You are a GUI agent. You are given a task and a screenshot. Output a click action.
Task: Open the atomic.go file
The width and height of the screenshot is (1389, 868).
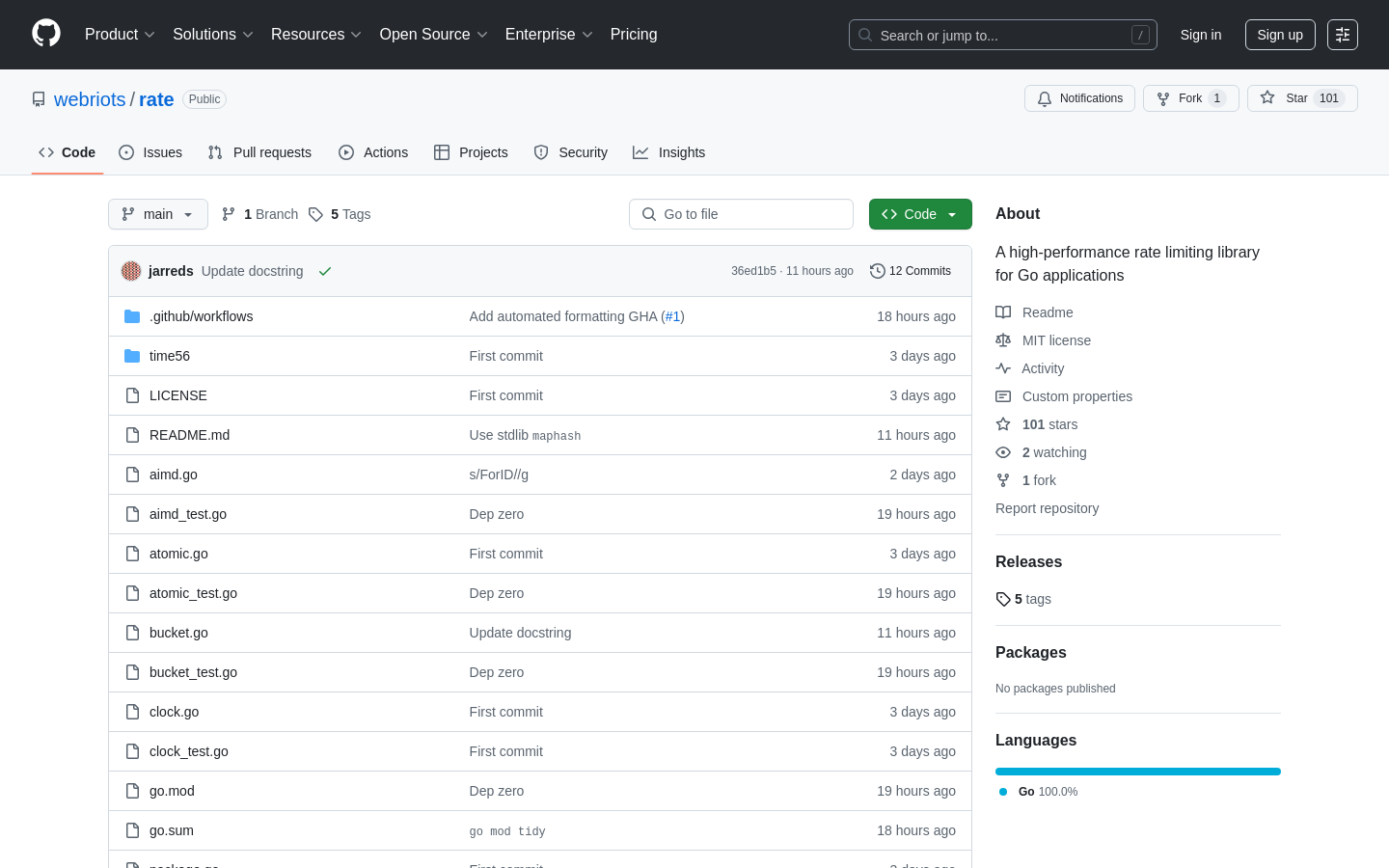178,554
